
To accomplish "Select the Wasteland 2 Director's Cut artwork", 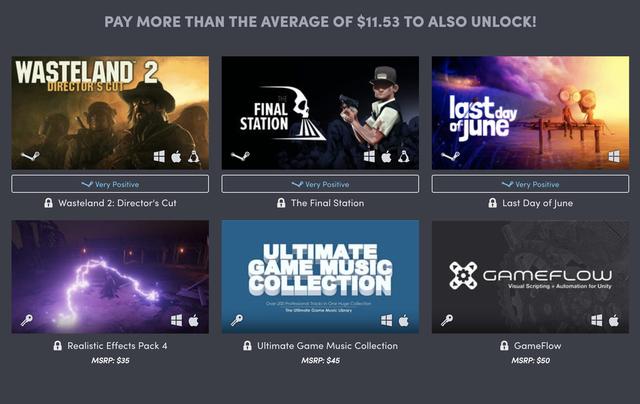I will click(110, 113).
